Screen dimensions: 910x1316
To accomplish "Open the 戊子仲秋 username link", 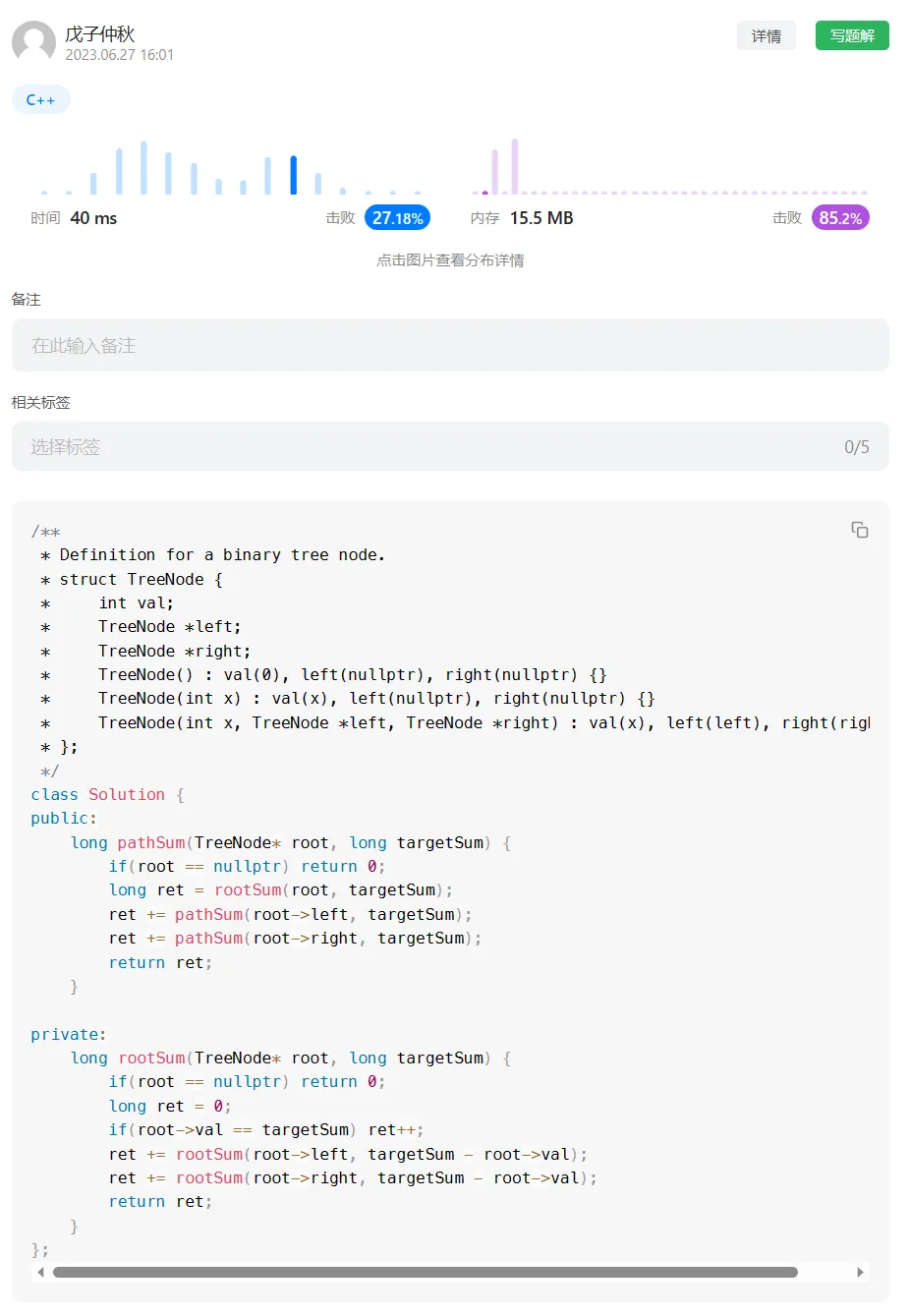I will point(100,33).
